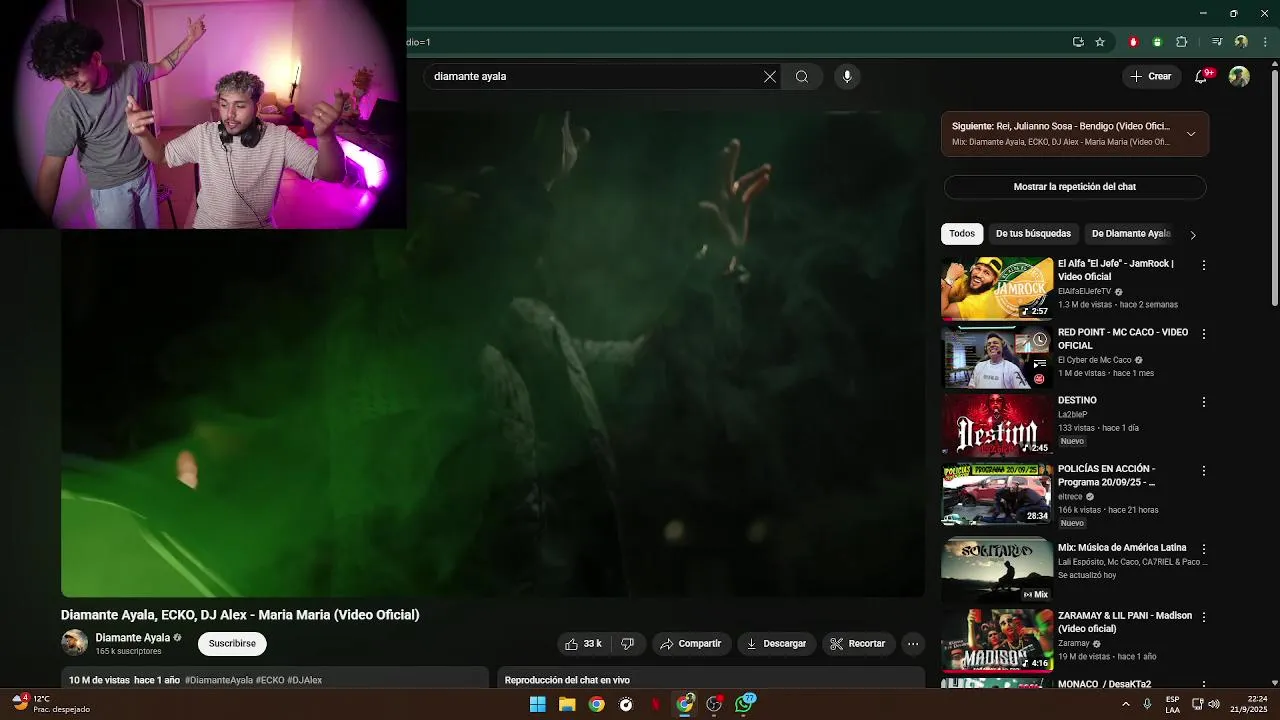Open options for Mix Música de América Latina

1204,549
